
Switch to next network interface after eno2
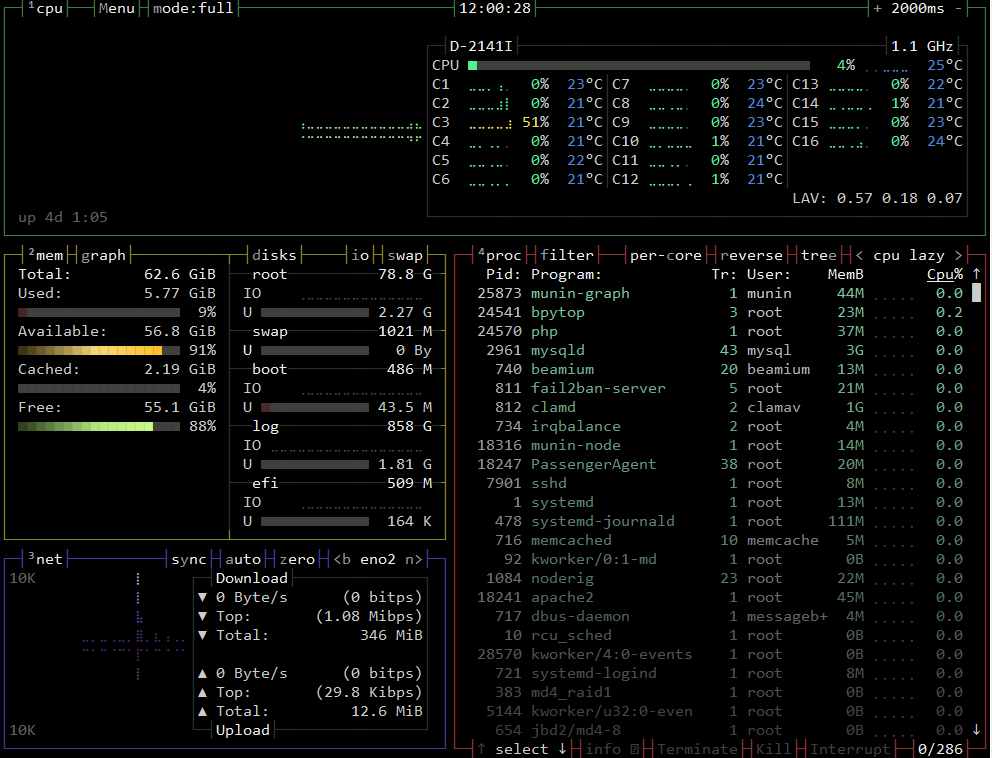413,559
